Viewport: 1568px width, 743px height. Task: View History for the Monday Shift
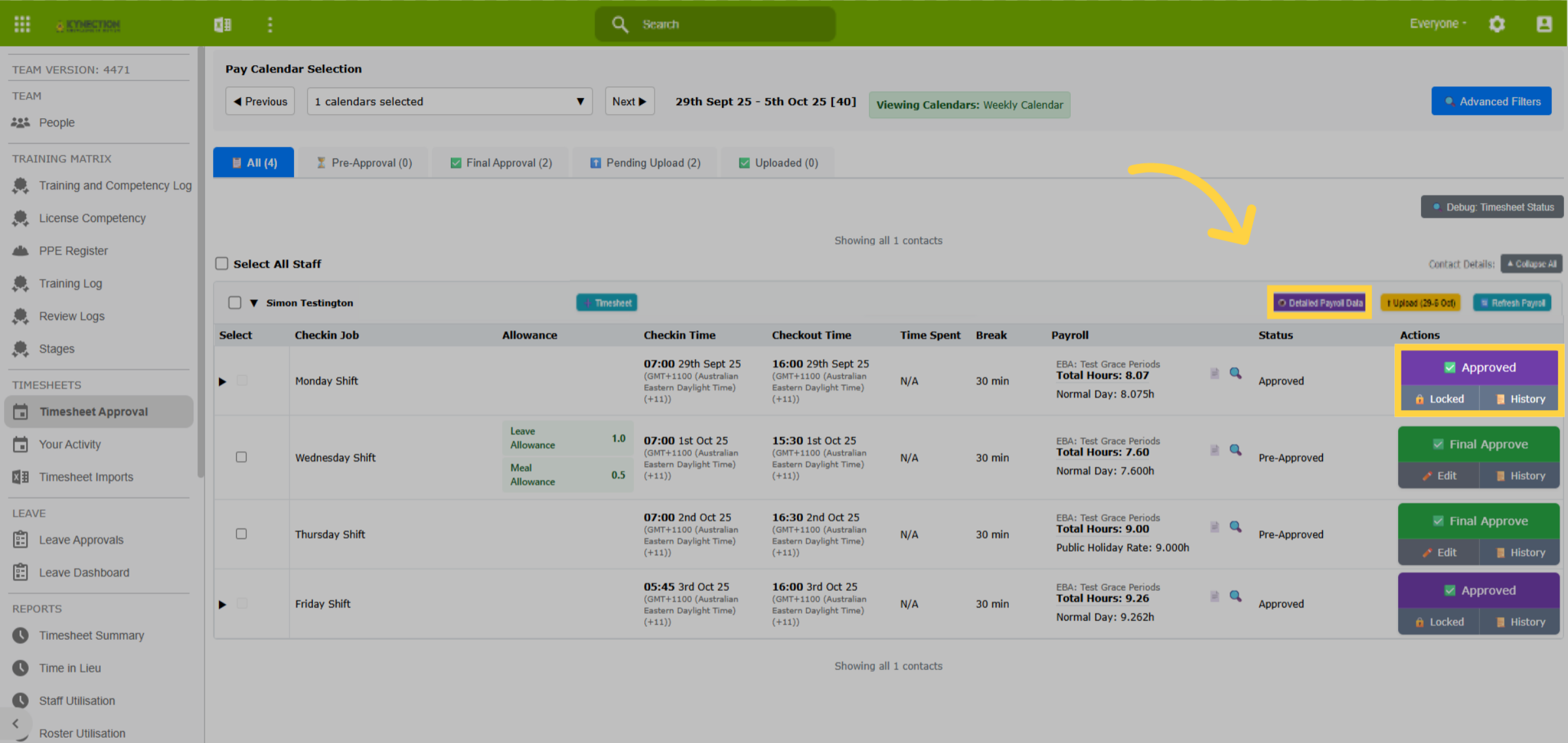pos(1520,399)
